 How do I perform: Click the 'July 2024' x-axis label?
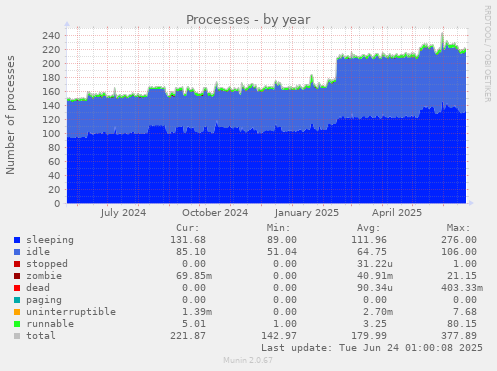pyautogui.click(x=123, y=213)
